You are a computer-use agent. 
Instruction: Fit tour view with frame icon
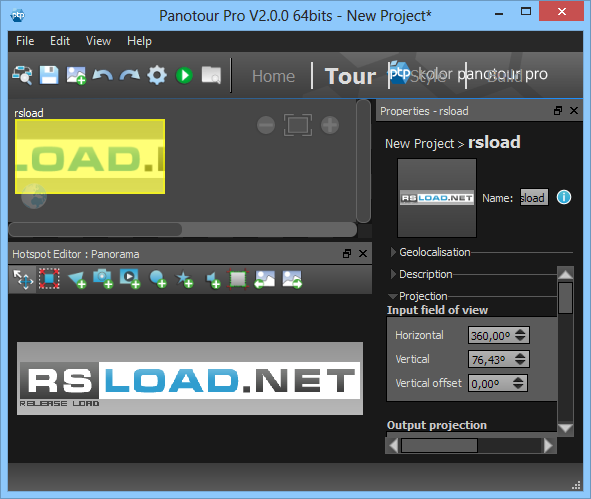(298, 125)
